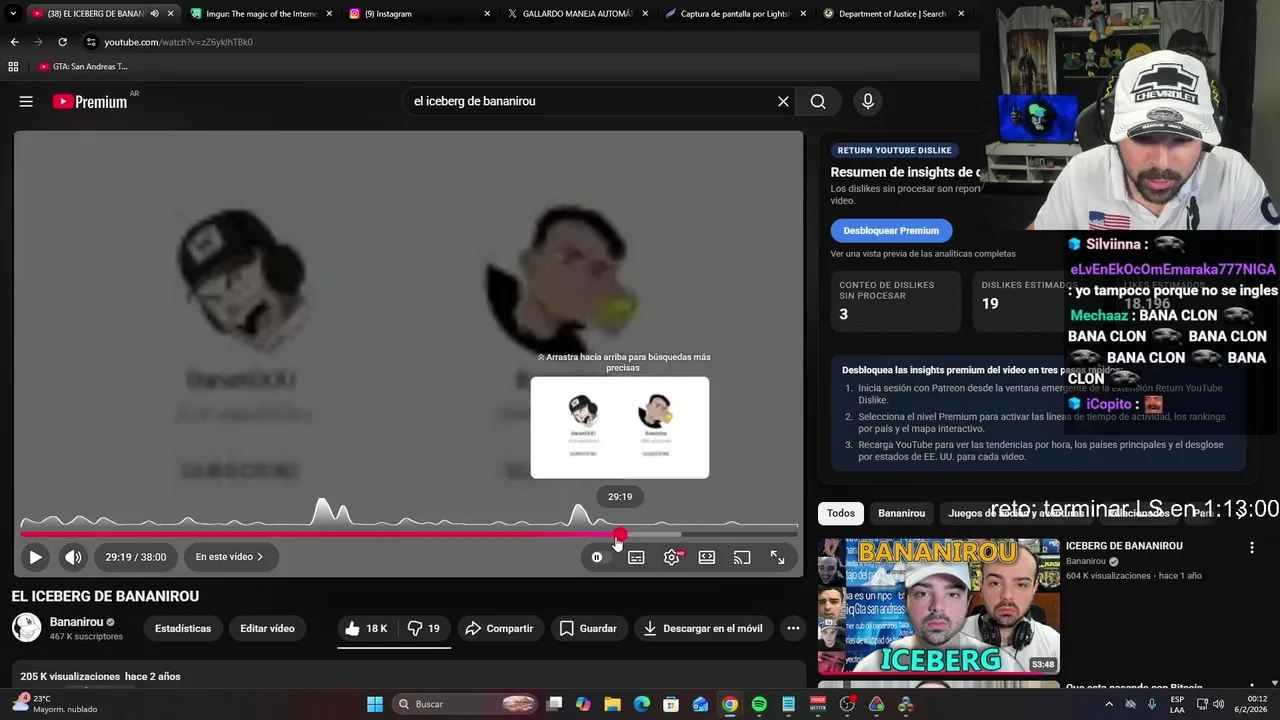Open player settings gear
The width and height of the screenshot is (1280, 720).
672,557
